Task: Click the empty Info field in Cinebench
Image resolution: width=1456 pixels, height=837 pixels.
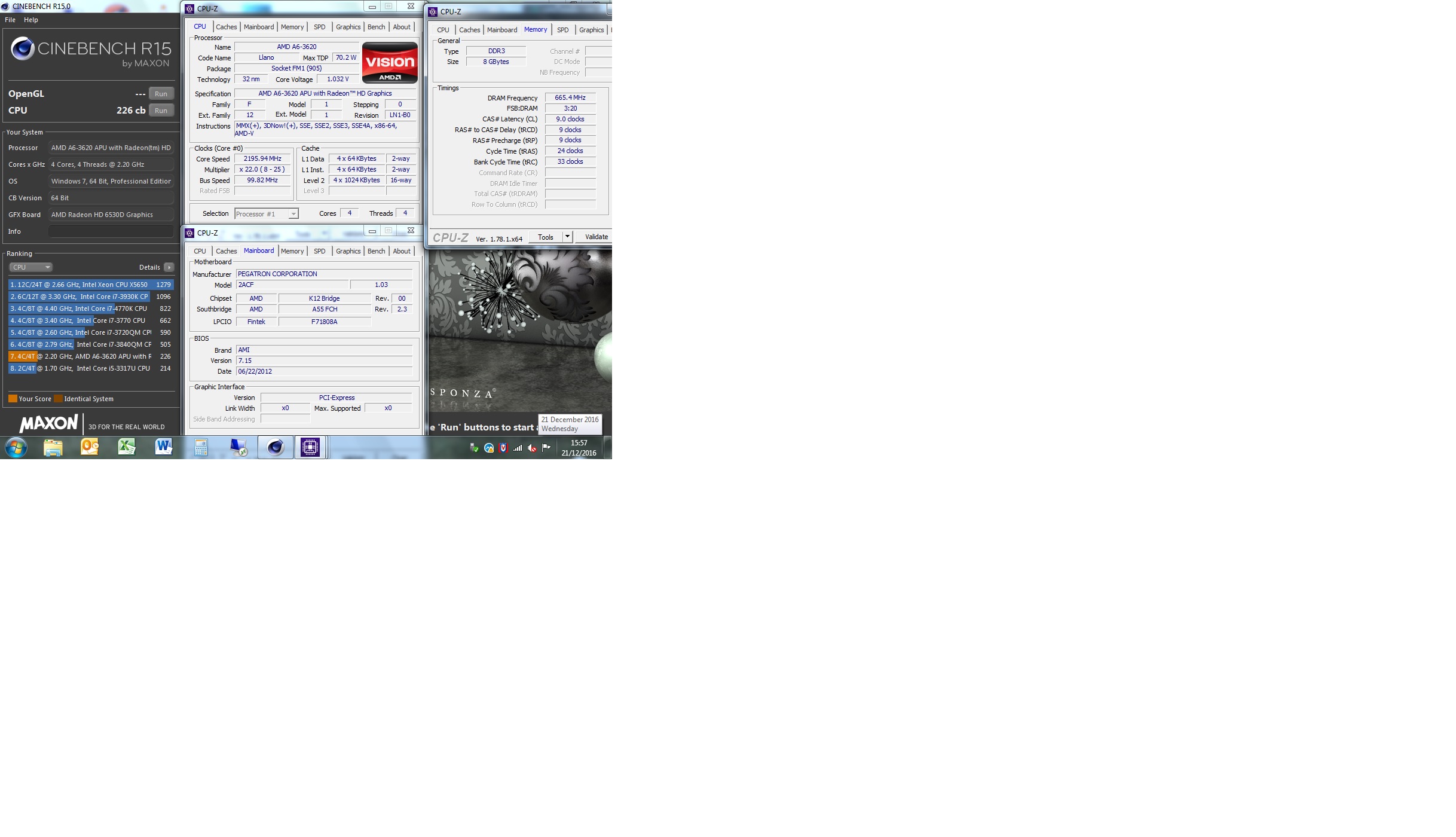Action: coord(111,231)
